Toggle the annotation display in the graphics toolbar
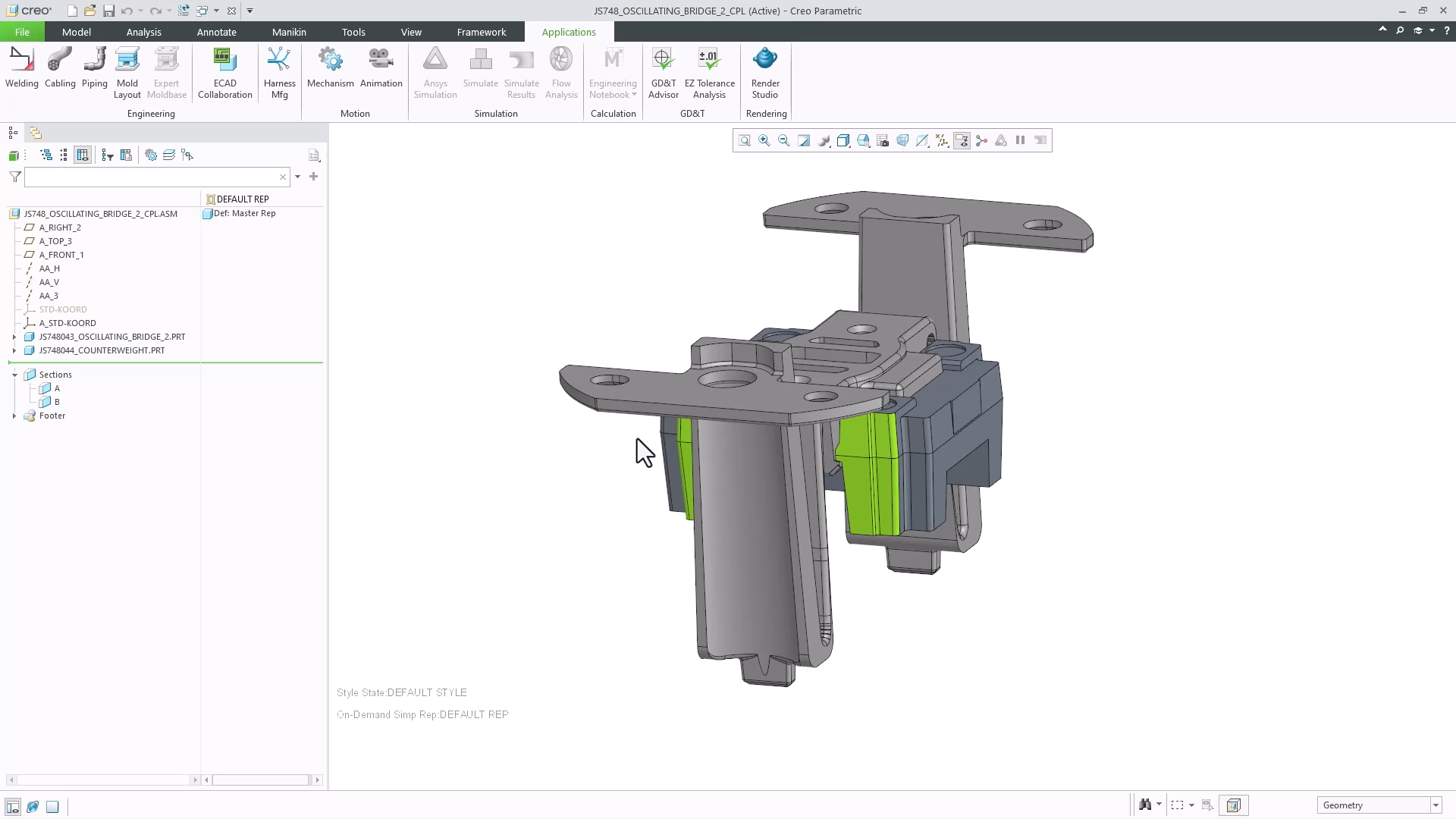The image size is (1456, 819). (962, 140)
